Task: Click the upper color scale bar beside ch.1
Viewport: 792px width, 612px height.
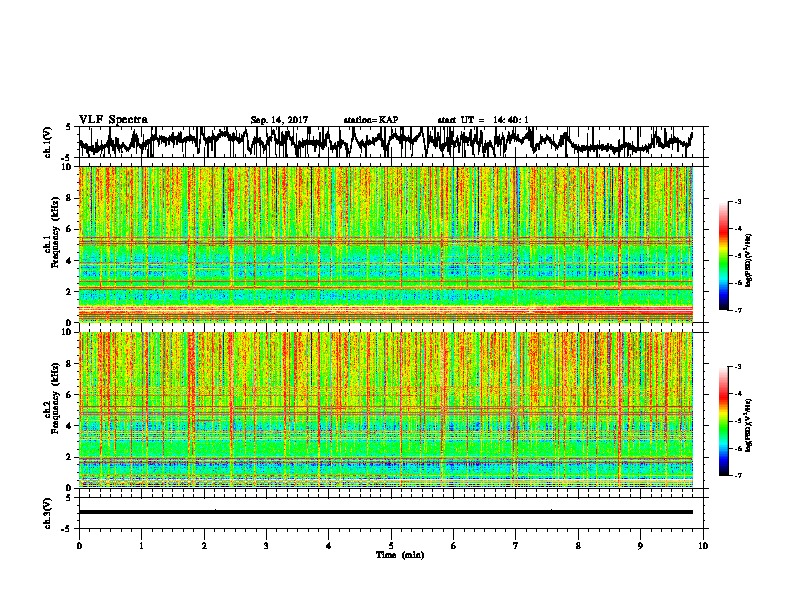Action: click(723, 256)
